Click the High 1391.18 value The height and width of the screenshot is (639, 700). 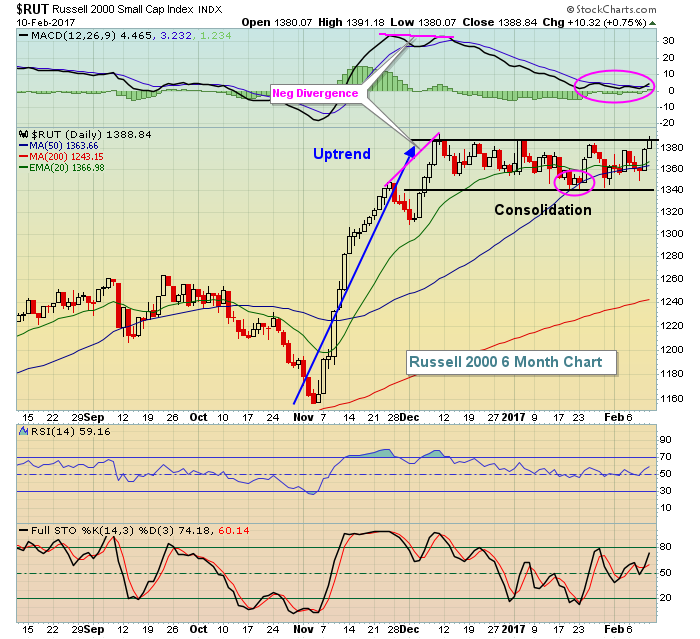tap(352, 22)
